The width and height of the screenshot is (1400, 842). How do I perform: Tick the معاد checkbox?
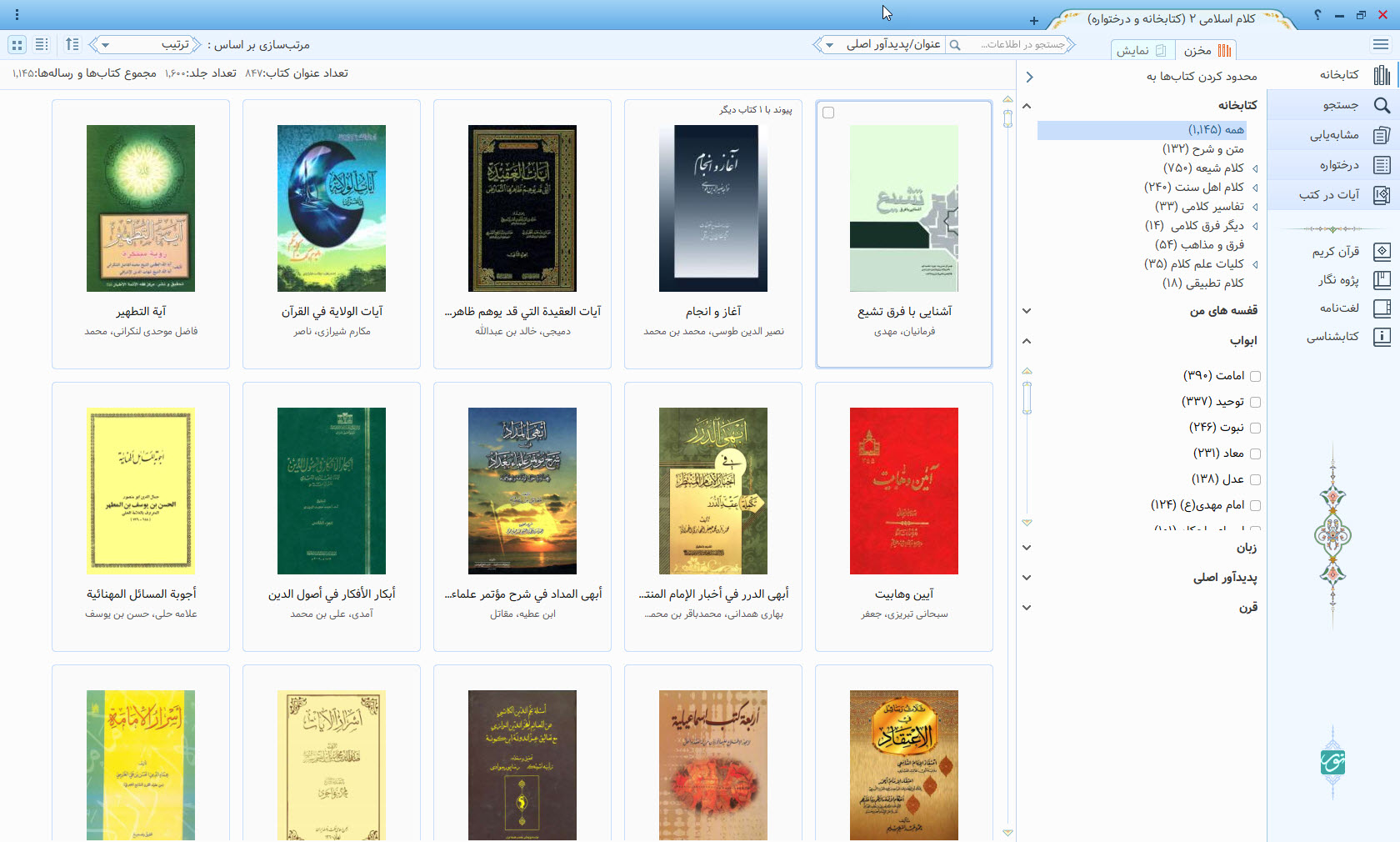[1255, 454]
